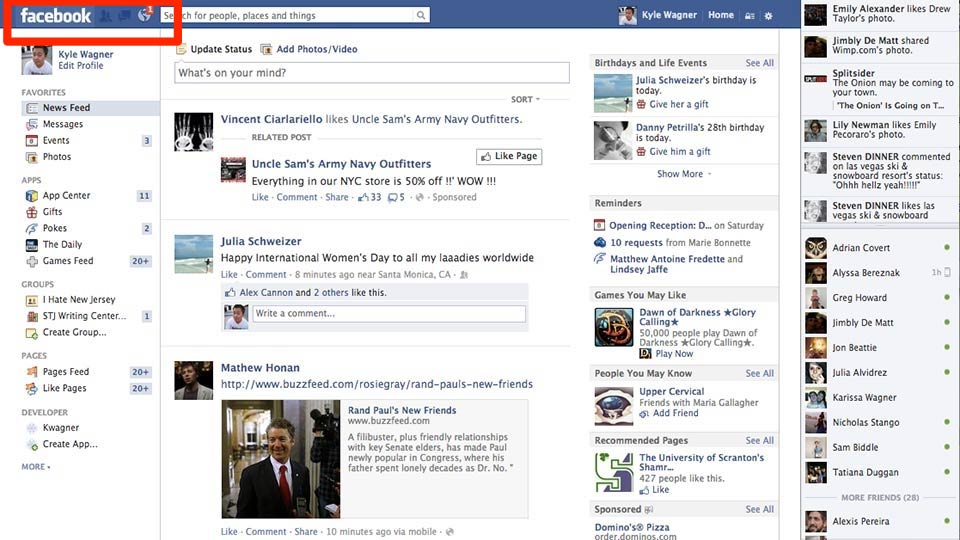Screen dimensions: 960x540
Task: Click See All in People You May Know
Action: (x=759, y=373)
